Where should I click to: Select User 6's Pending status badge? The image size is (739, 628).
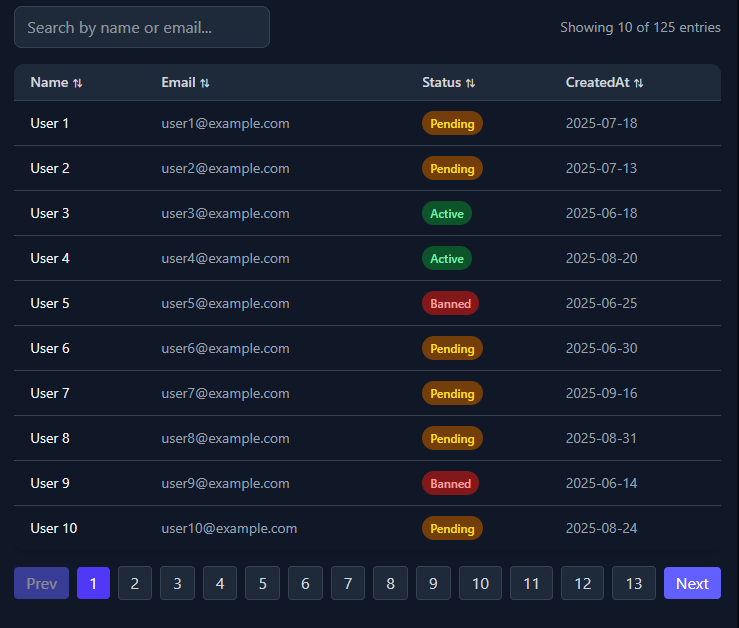click(452, 348)
